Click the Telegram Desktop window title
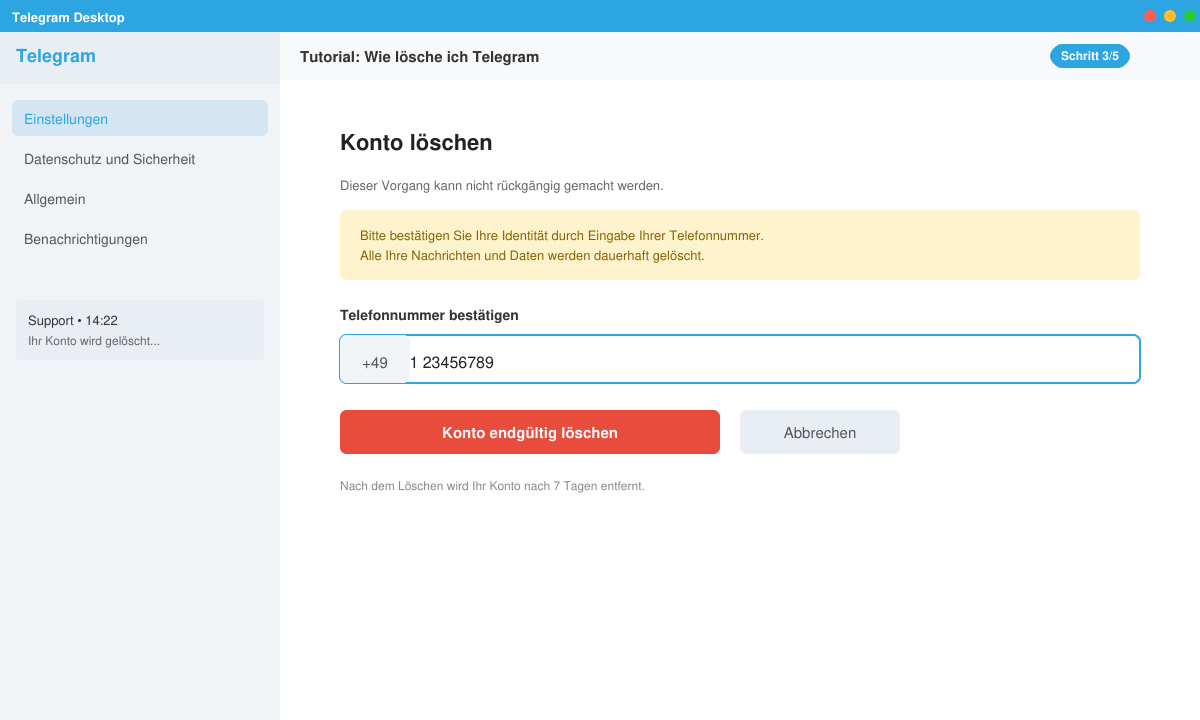Screen dimensions: 1200x720 pos(68,17)
